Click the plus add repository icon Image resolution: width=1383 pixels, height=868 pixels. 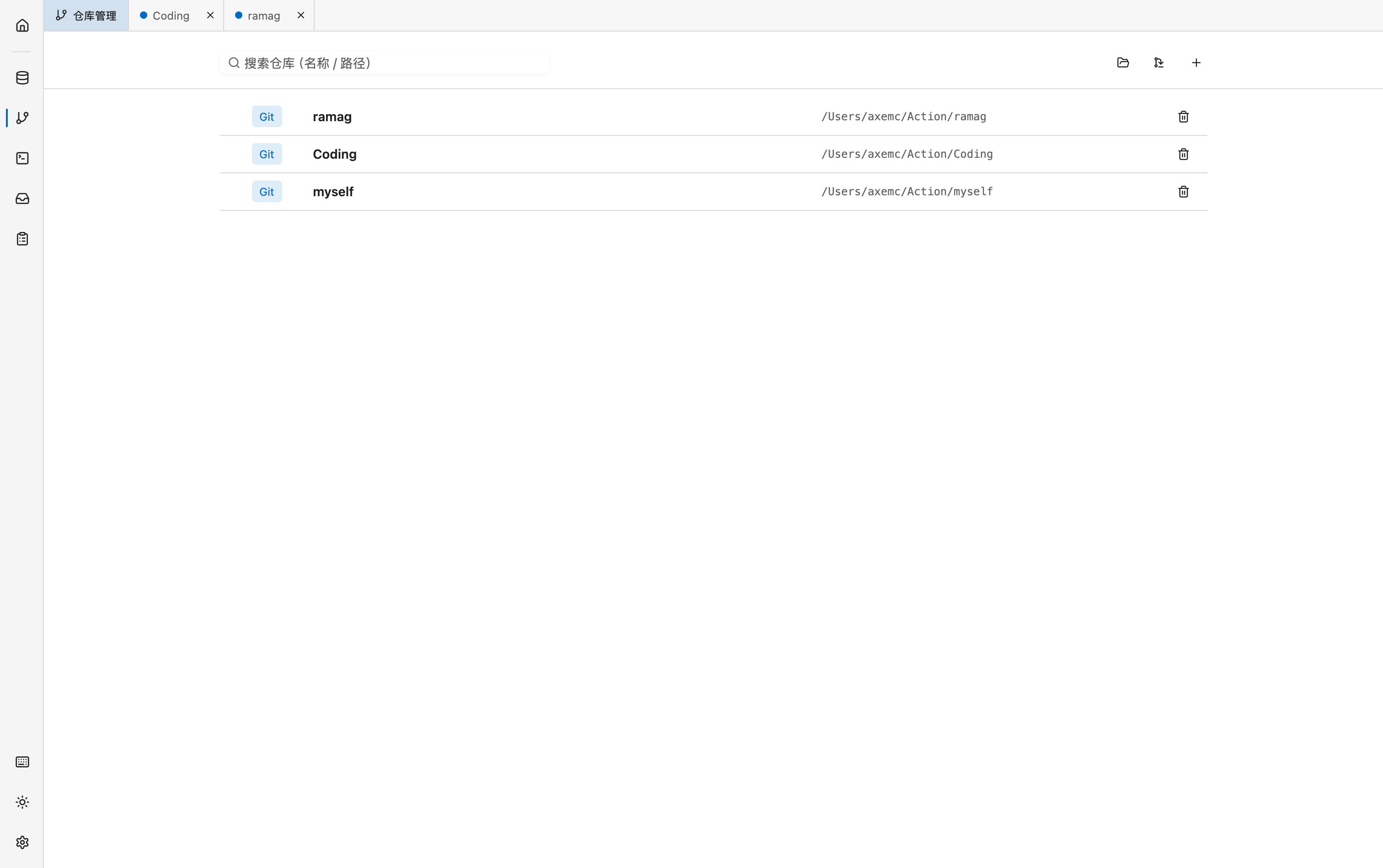[x=1196, y=63]
